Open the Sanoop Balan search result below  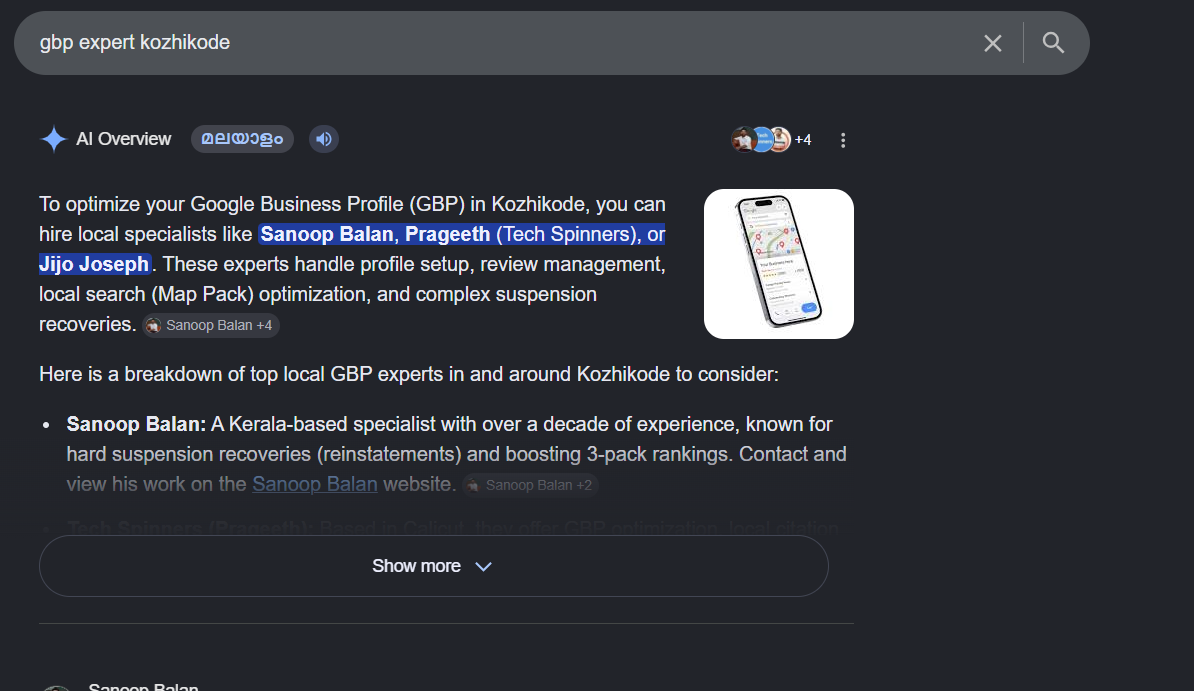[143, 686]
